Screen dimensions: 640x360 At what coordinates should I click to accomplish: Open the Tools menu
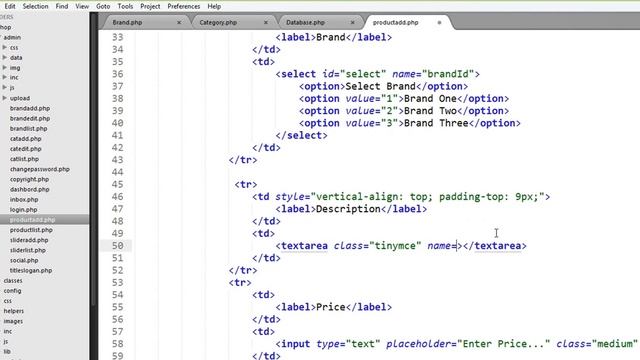click(x=125, y=7)
